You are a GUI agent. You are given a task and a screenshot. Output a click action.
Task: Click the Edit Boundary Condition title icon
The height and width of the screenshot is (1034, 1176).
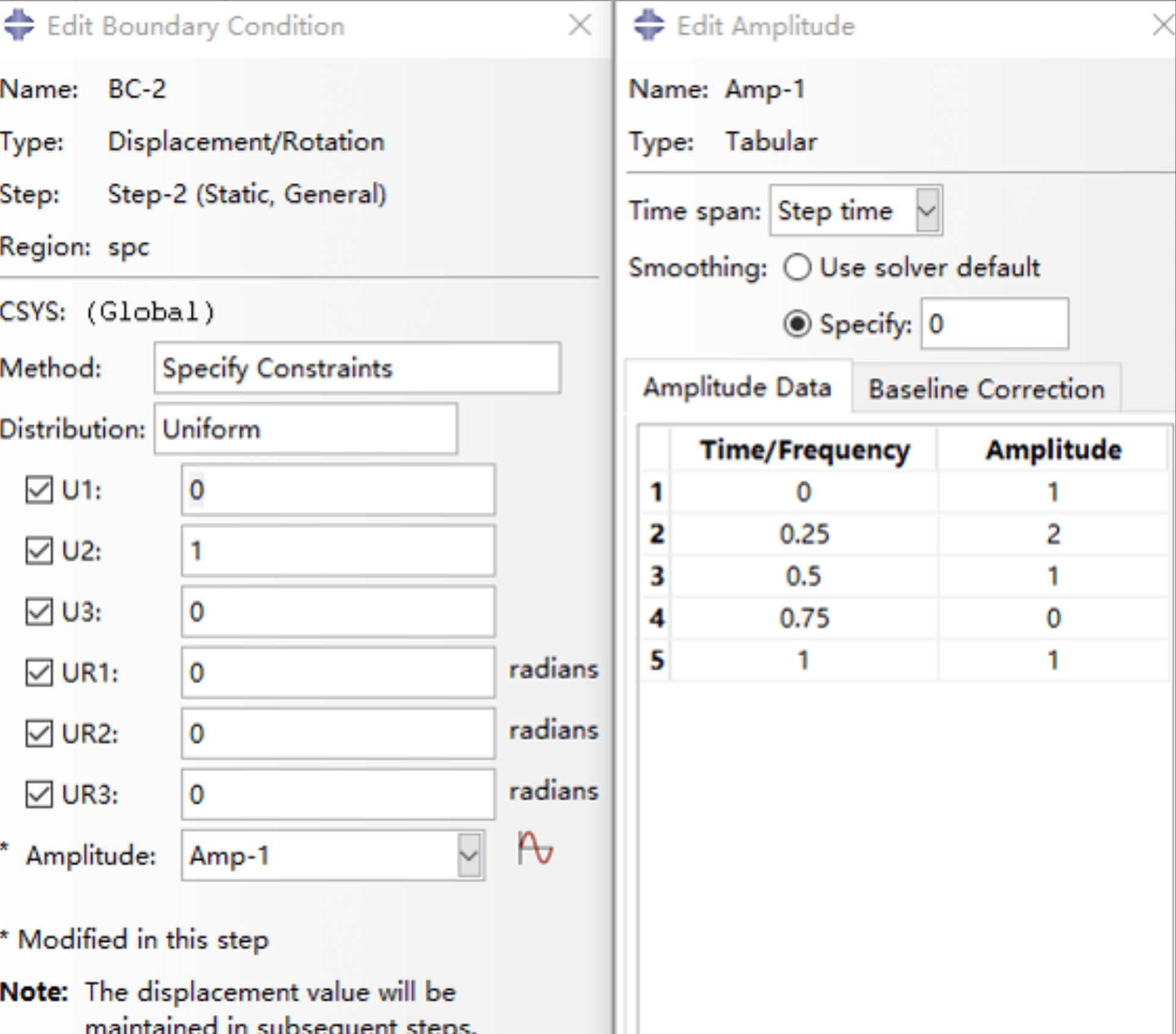pos(20,26)
